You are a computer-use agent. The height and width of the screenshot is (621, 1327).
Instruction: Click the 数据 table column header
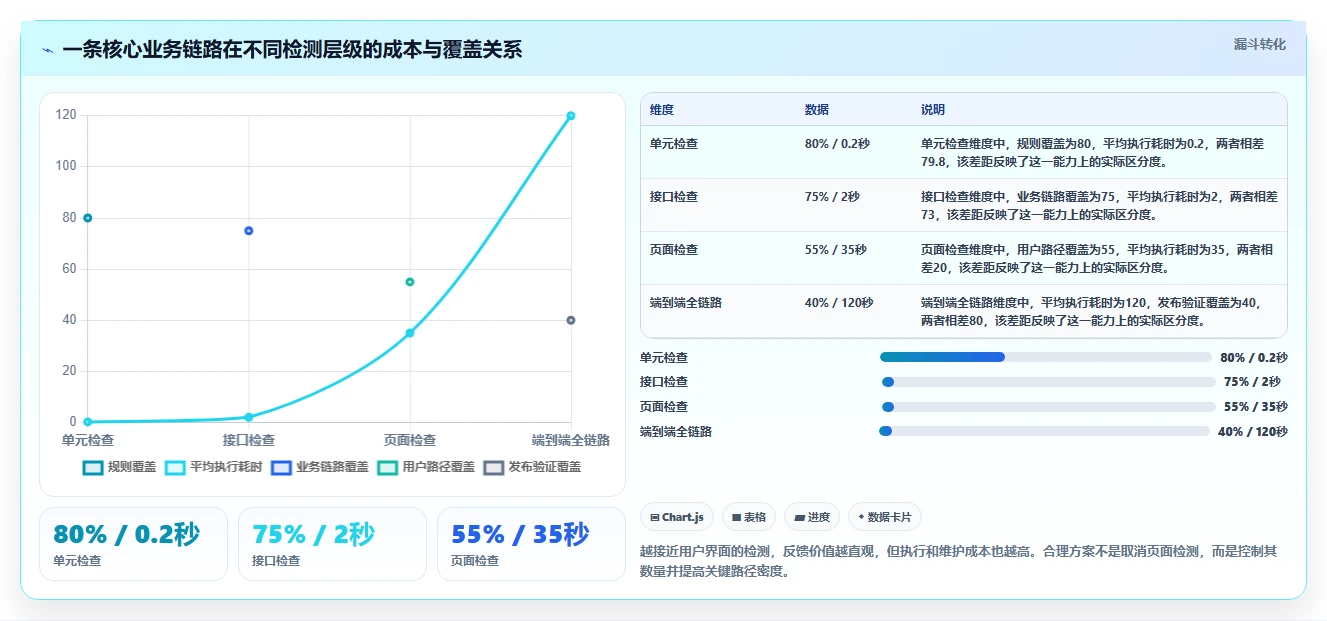[x=817, y=110]
